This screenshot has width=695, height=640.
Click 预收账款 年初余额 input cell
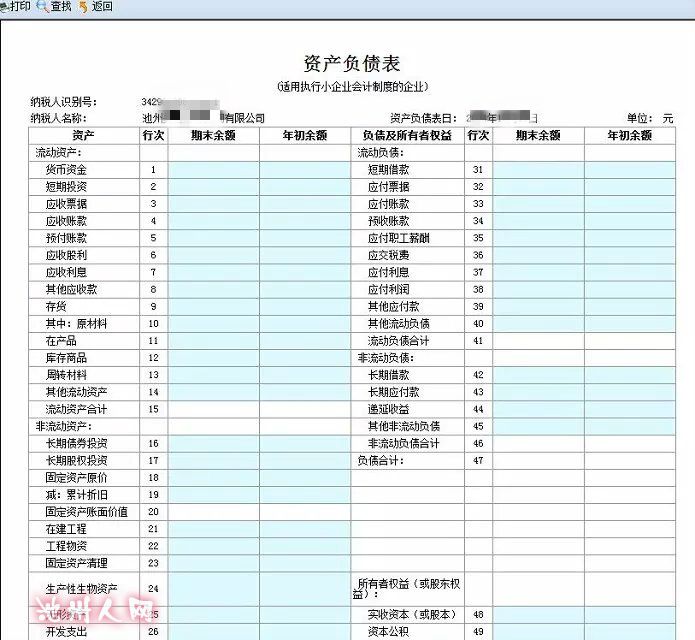[630, 221]
